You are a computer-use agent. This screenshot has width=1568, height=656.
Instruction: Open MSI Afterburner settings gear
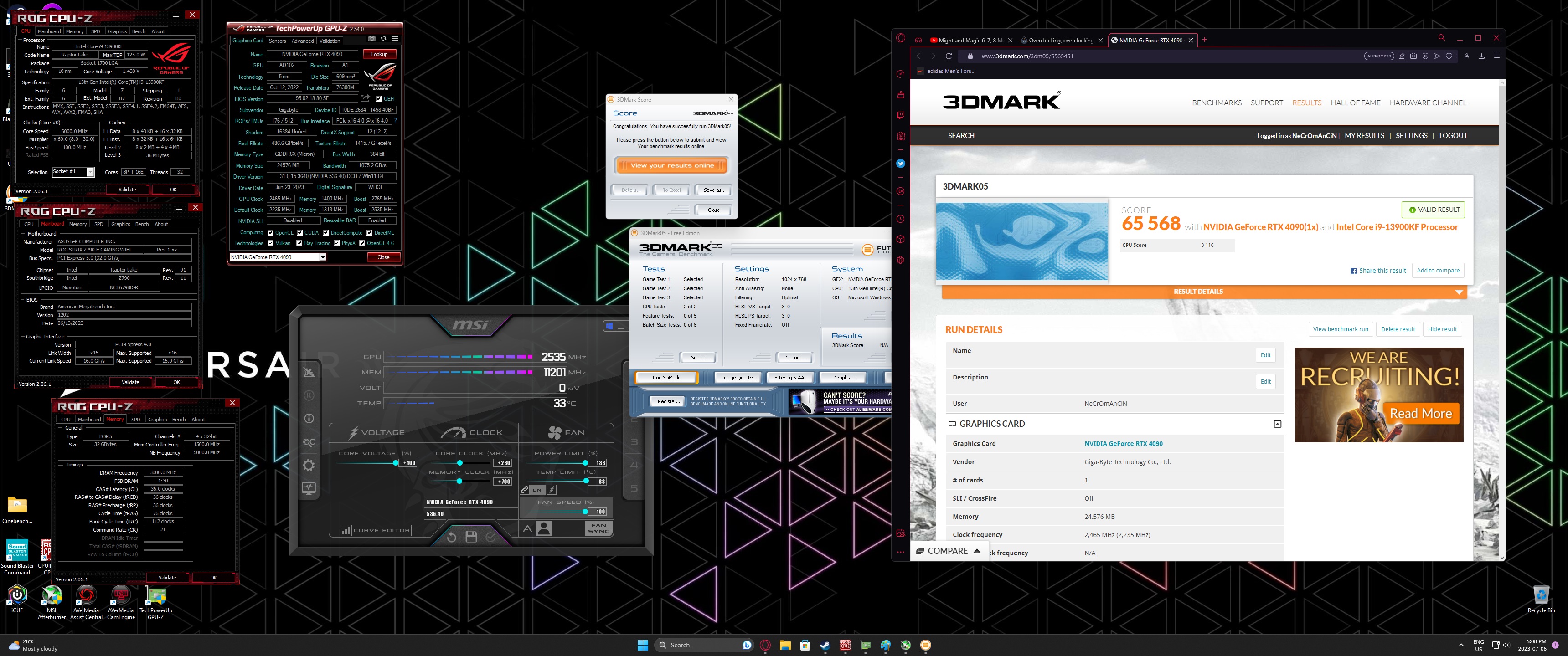tap(309, 466)
